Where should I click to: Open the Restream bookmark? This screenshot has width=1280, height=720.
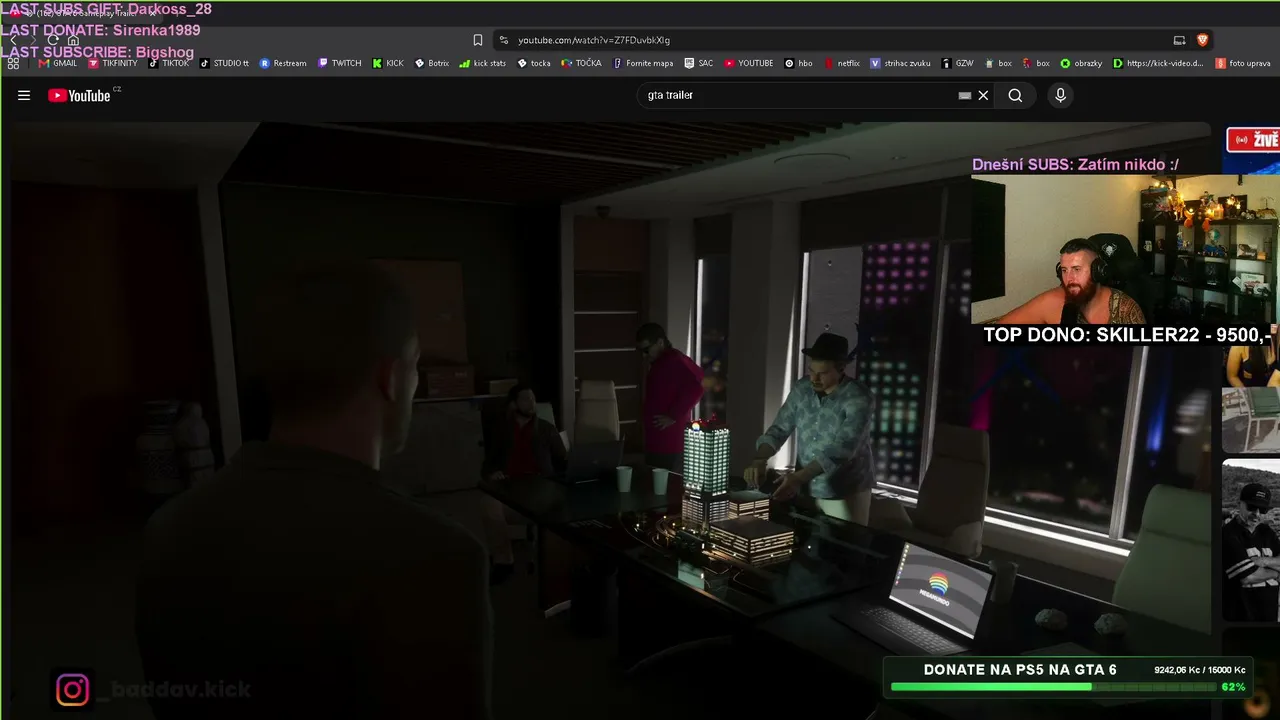click(x=283, y=63)
